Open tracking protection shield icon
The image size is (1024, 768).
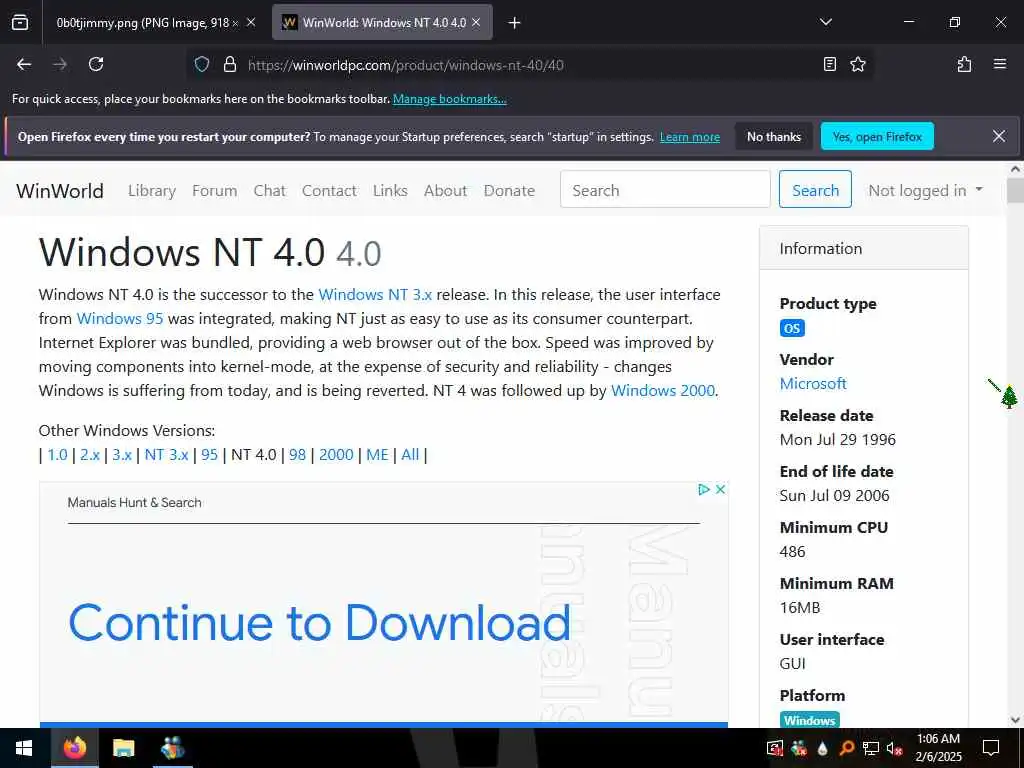point(202,64)
